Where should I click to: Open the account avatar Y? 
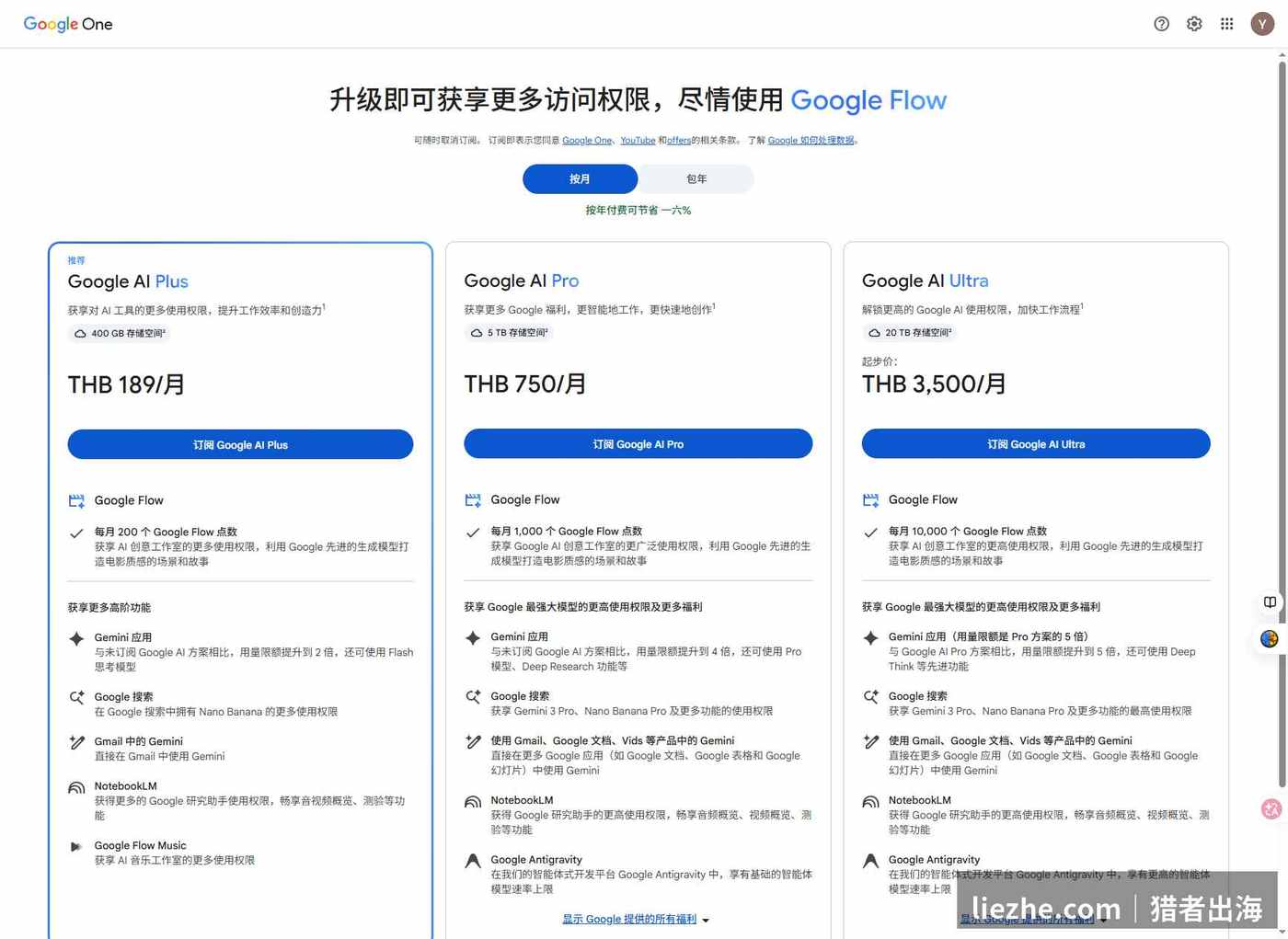click(1262, 24)
